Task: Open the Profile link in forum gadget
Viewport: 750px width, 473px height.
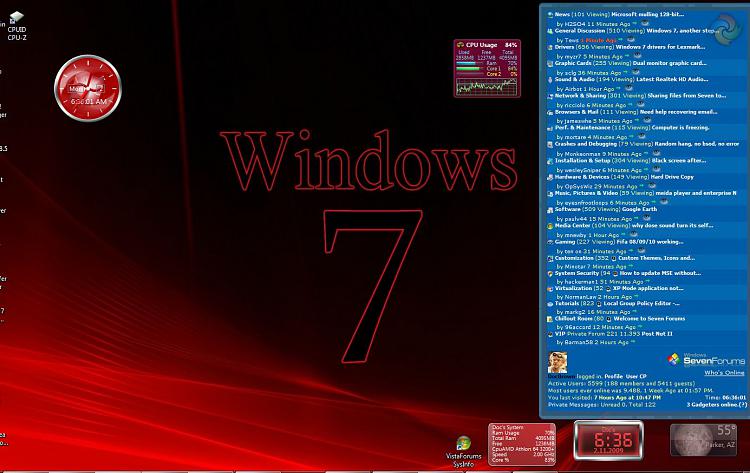Action: 614,377
